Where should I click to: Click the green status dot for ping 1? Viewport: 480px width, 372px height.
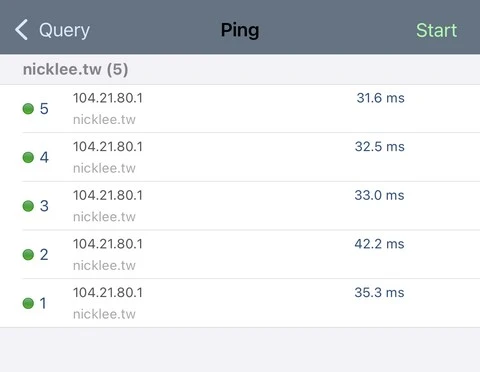(28, 303)
